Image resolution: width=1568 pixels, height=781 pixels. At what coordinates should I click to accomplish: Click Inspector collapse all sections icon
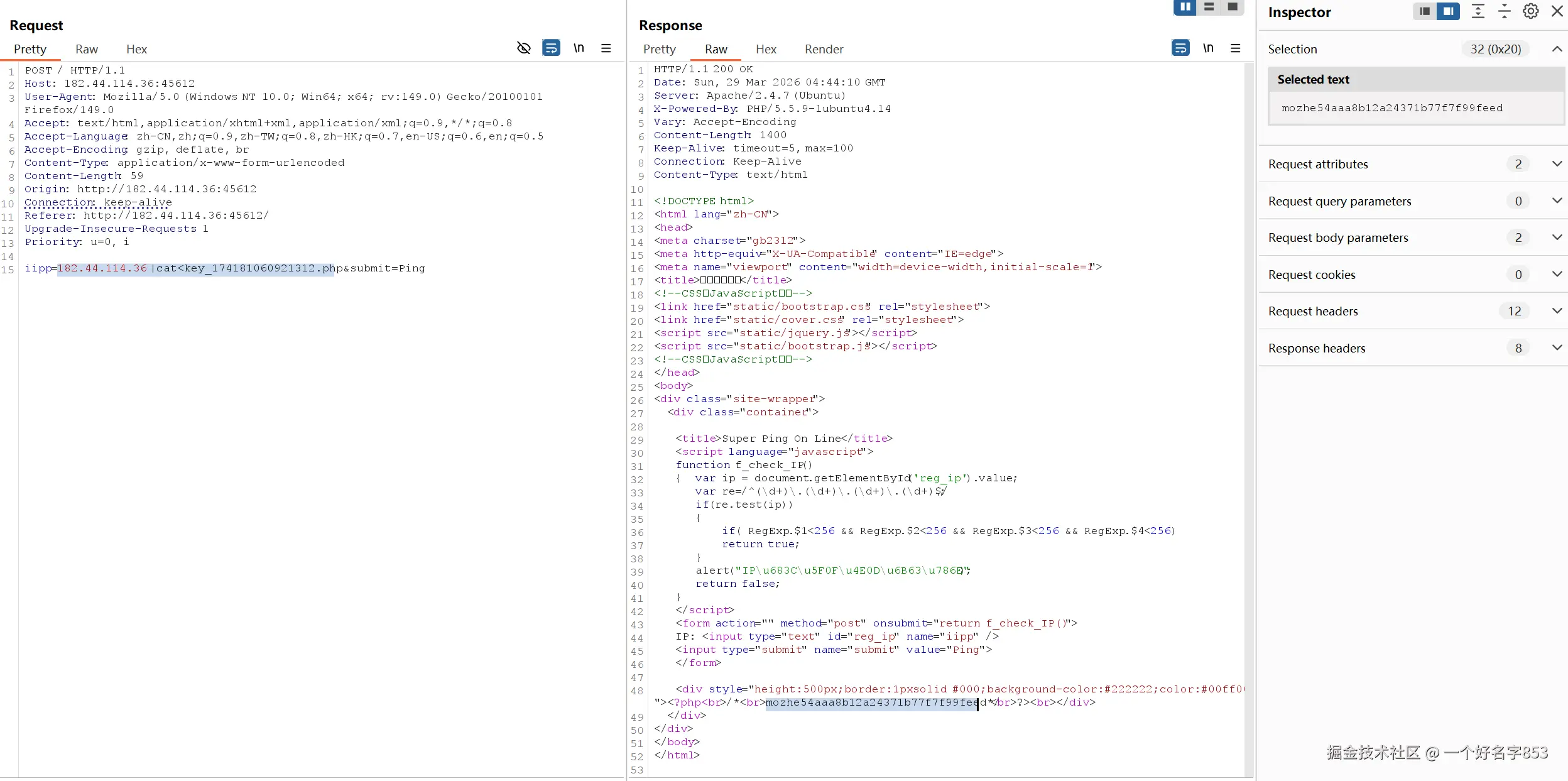1505,11
